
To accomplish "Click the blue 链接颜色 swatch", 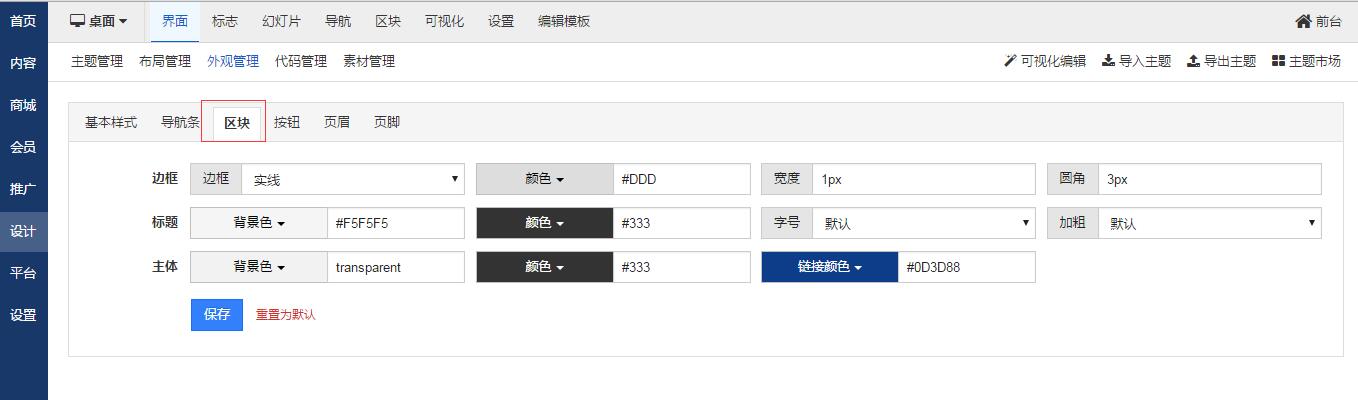I will coord(830,267).
